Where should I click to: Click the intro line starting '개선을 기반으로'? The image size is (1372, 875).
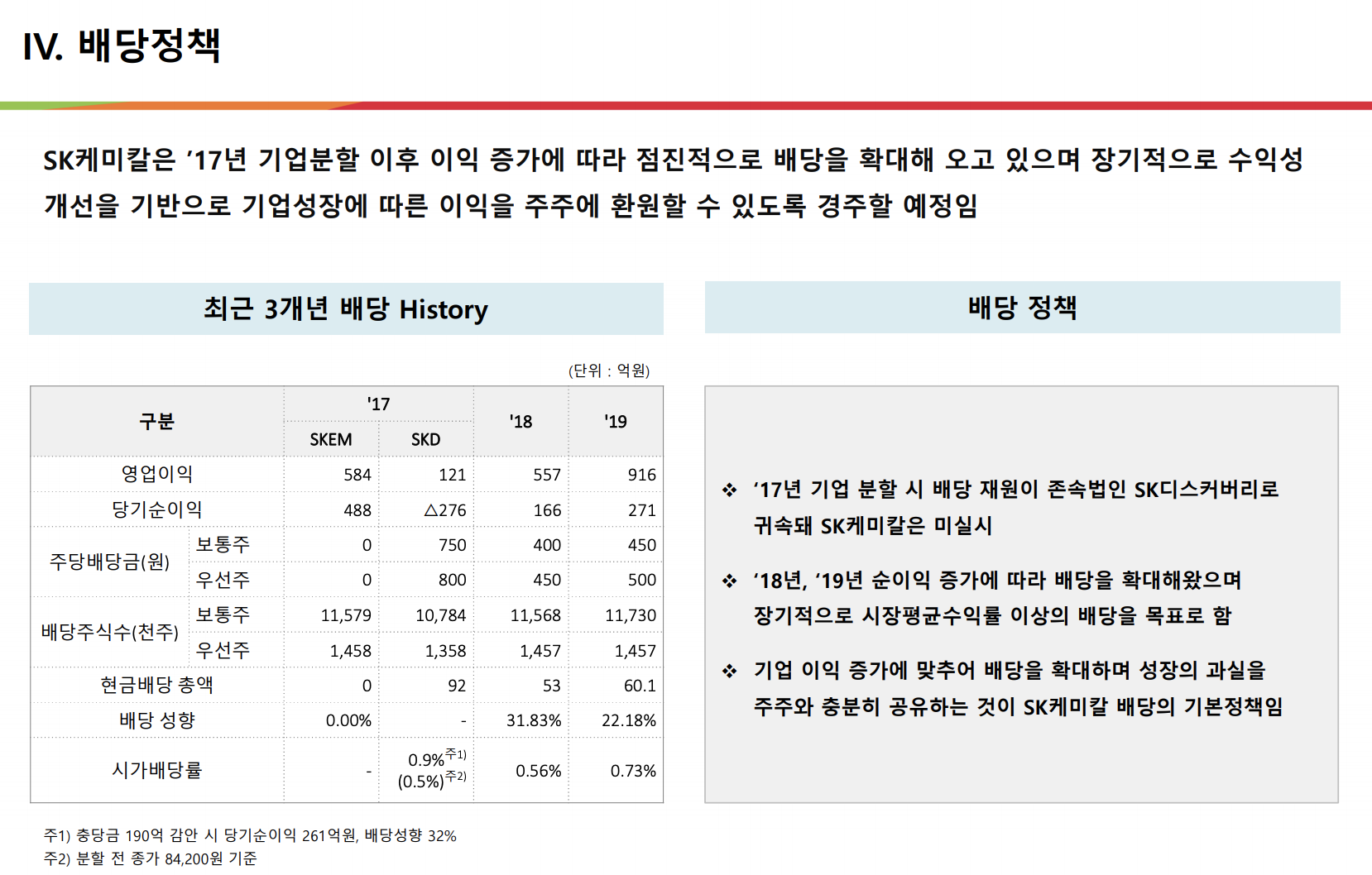pos(511,205)
